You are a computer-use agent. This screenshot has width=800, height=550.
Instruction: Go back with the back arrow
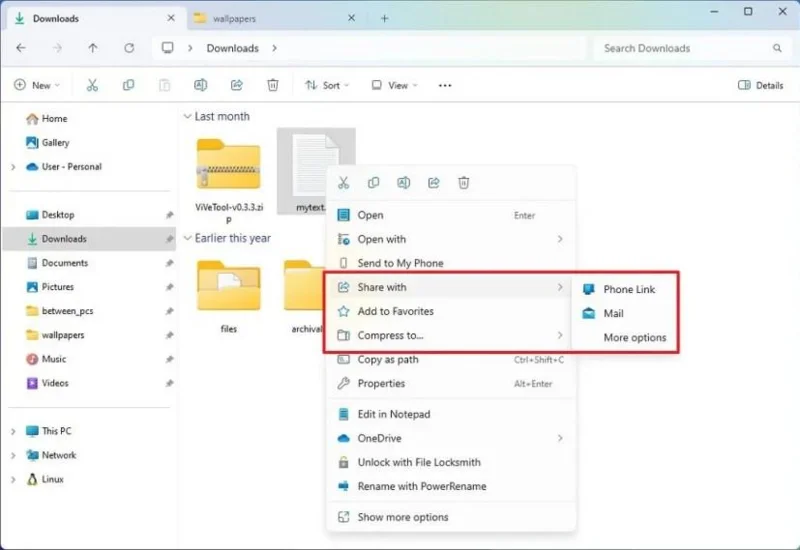(x=21, y=48)
